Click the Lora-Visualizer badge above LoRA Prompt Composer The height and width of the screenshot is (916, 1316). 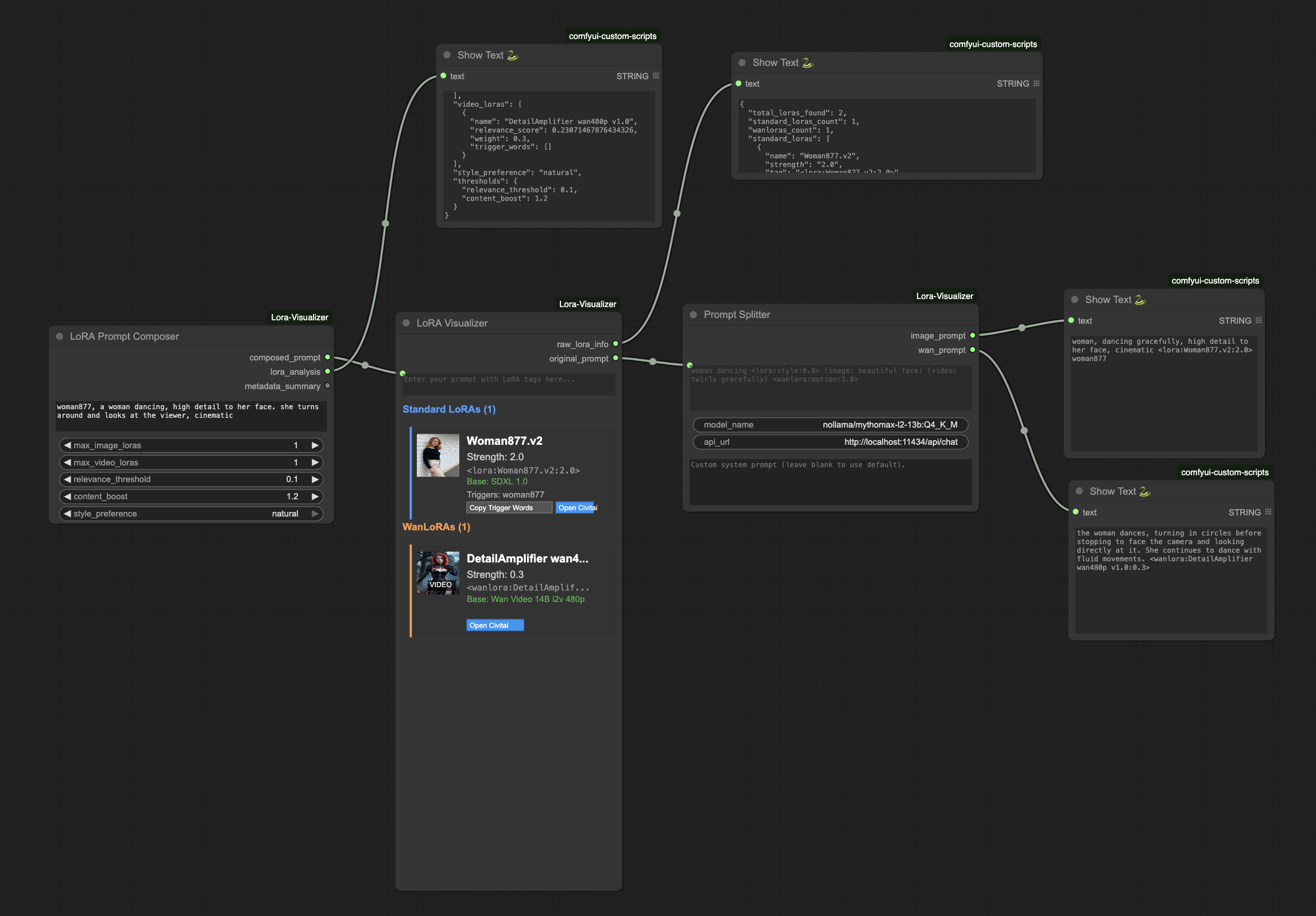click(x=300, y=317)
